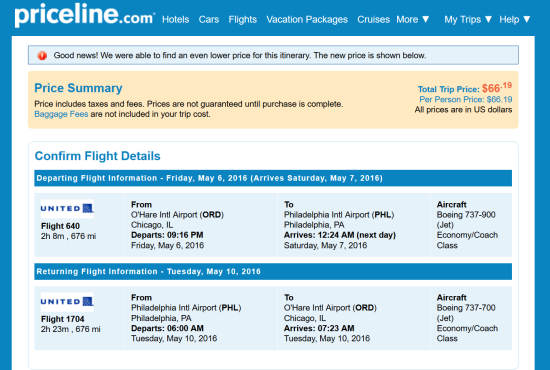Go to the Flights page
Viewport: 550px width, 370px height.
(243, 20)
